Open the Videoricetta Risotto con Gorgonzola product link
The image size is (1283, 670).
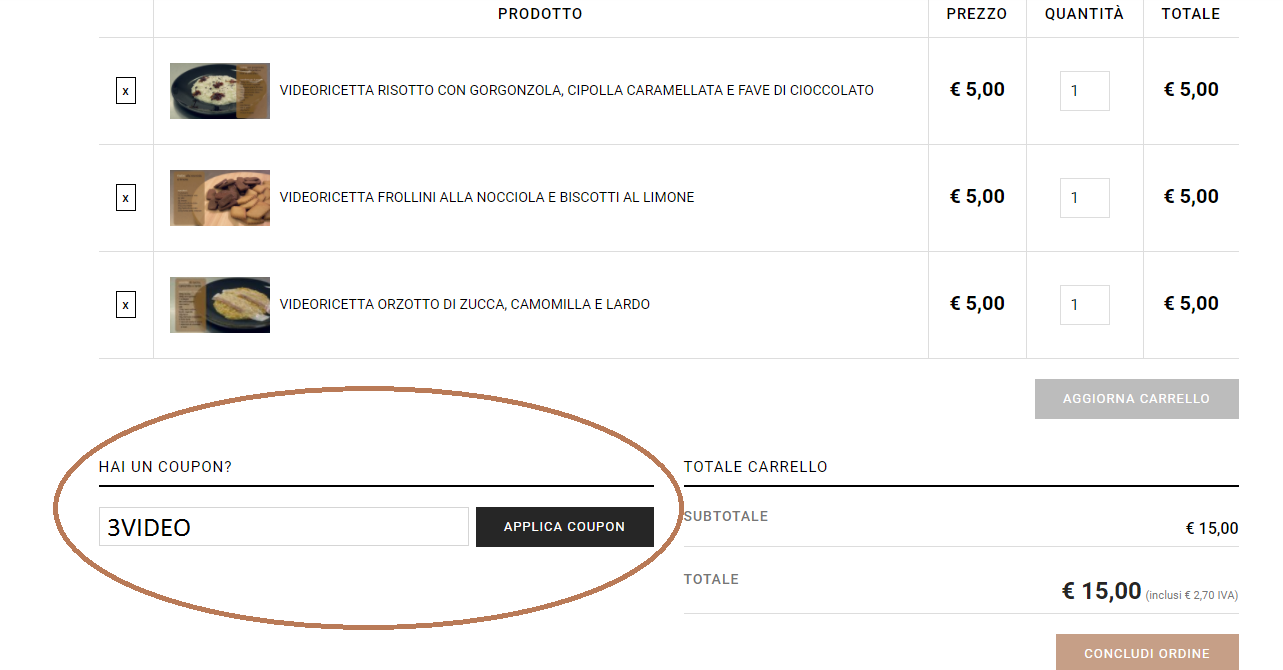click(577, 91)
